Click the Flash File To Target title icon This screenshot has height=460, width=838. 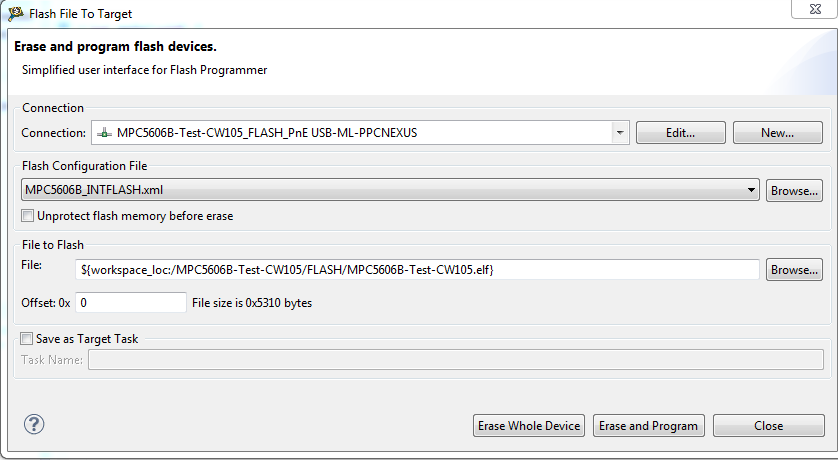point(17,14)
